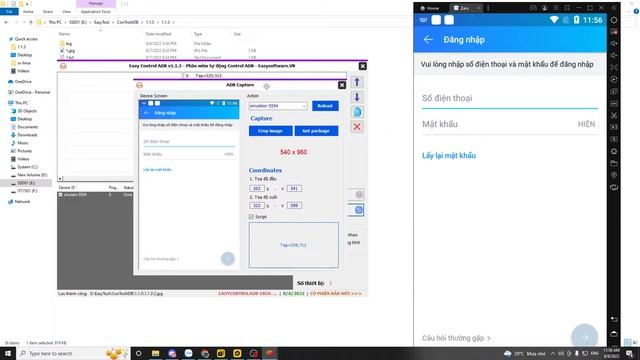Click the new version link in status bar
Image resolution: width=640 pixels, height=360 pixels.
(336, 293)
